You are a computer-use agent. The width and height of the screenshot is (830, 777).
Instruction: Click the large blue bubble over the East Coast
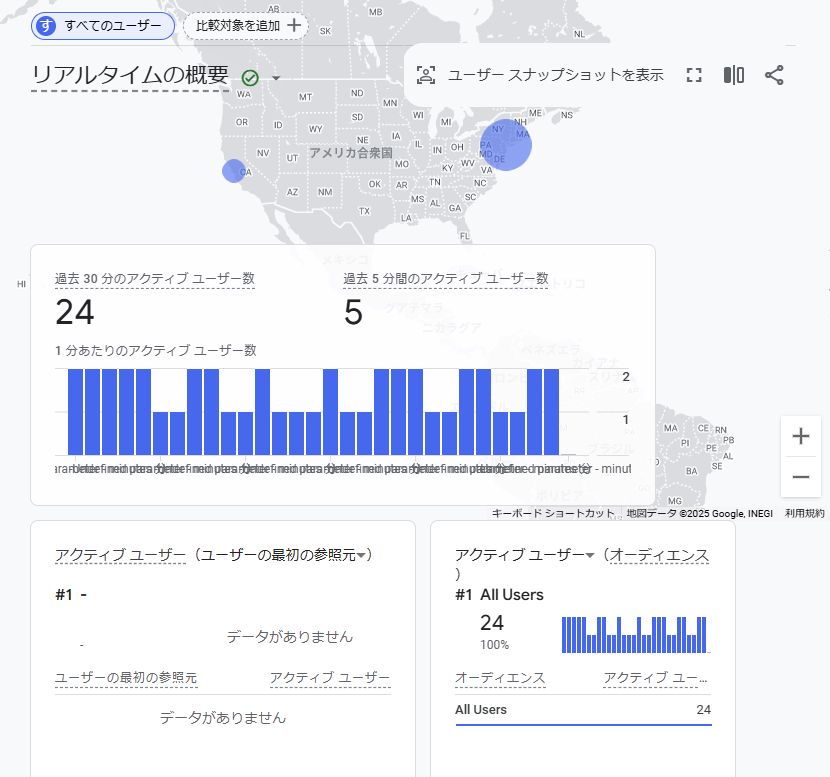505,145
